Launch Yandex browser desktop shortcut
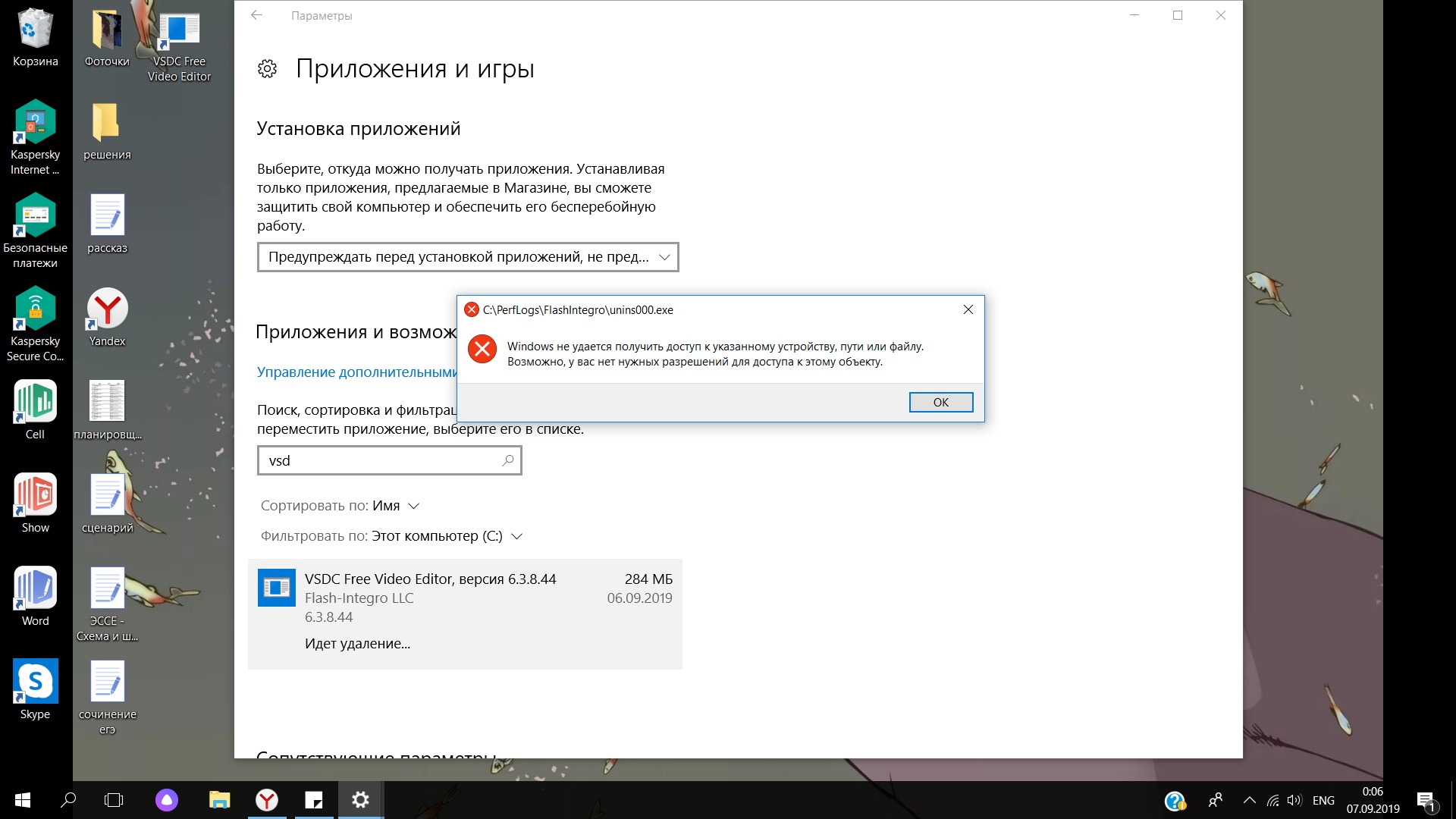Screen dimensions: 1456x819 pyautogui.click(x=107, y=318)
